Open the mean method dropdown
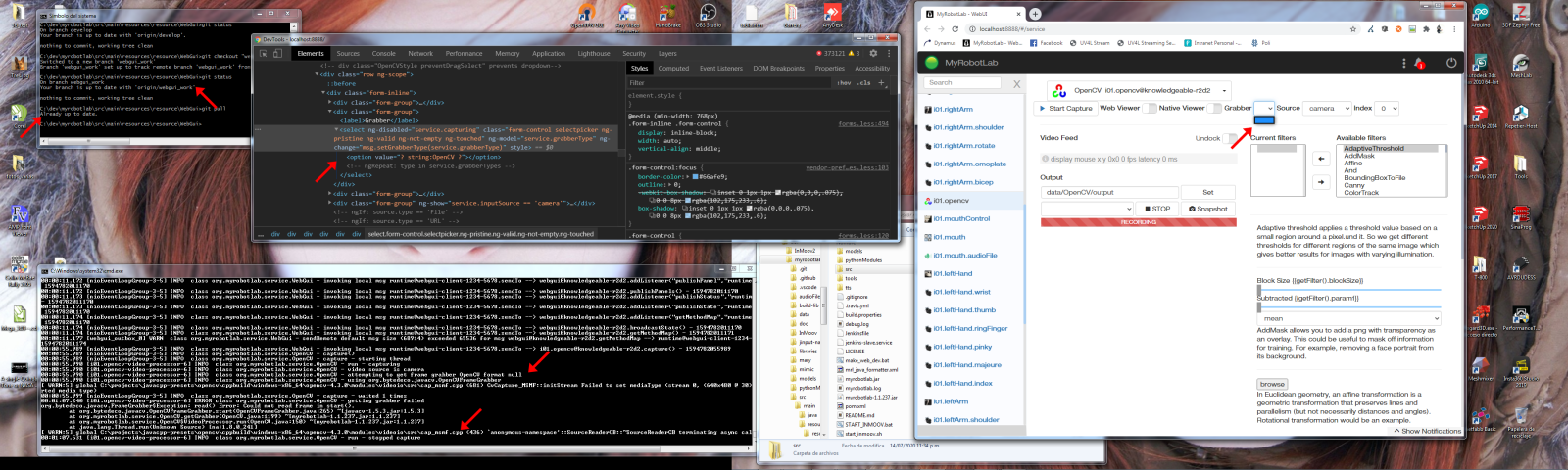The height and width of the screenshot is (470, 1568). 1349,318
